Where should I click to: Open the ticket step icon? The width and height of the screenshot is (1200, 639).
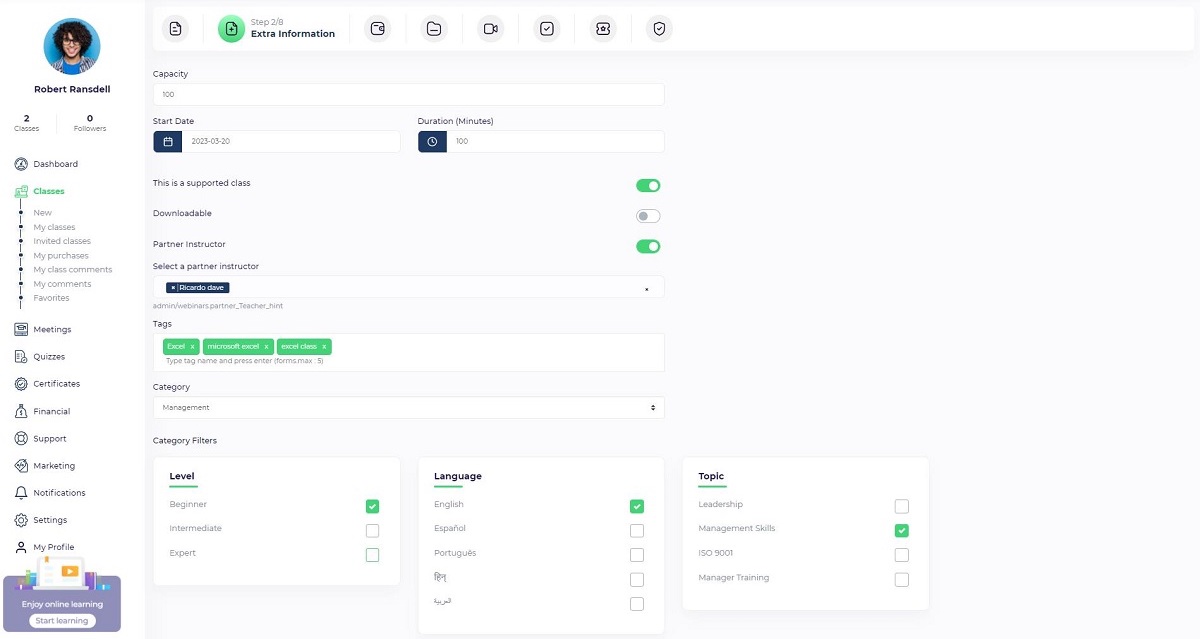pyautogui.click(x=602, y=29)
